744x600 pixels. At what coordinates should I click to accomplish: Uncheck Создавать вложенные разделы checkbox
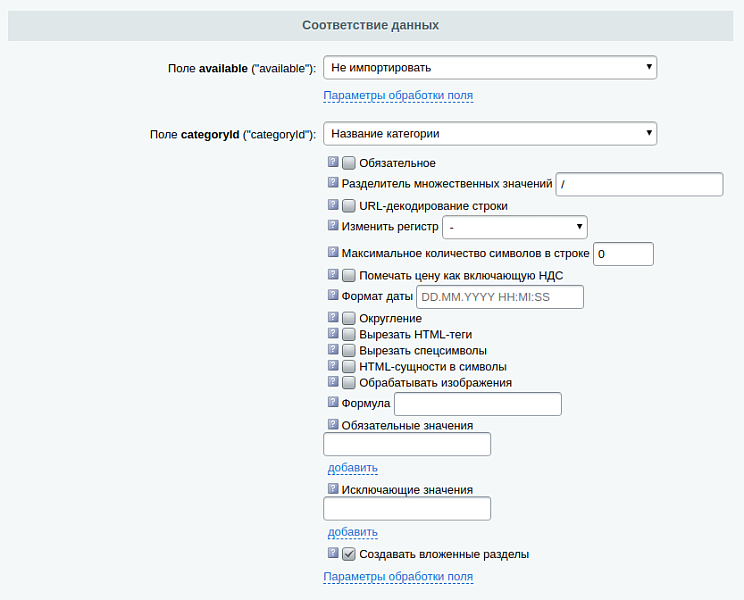click(349, 554)
